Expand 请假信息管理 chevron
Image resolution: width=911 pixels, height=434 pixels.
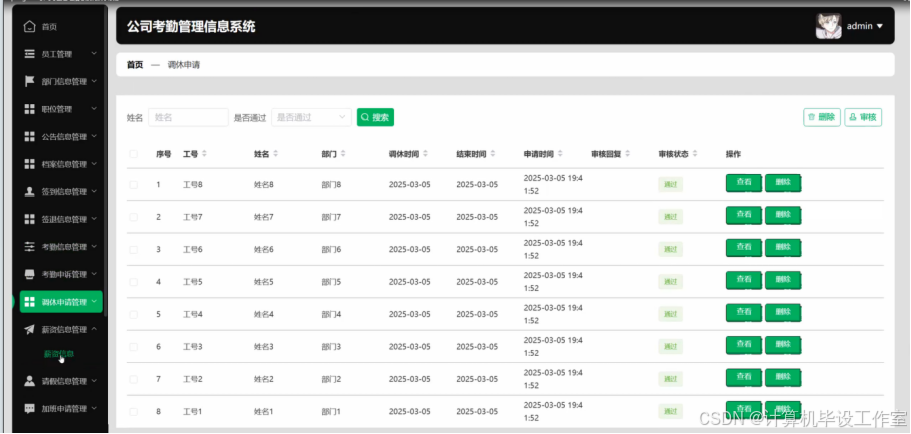click(94, 381)
